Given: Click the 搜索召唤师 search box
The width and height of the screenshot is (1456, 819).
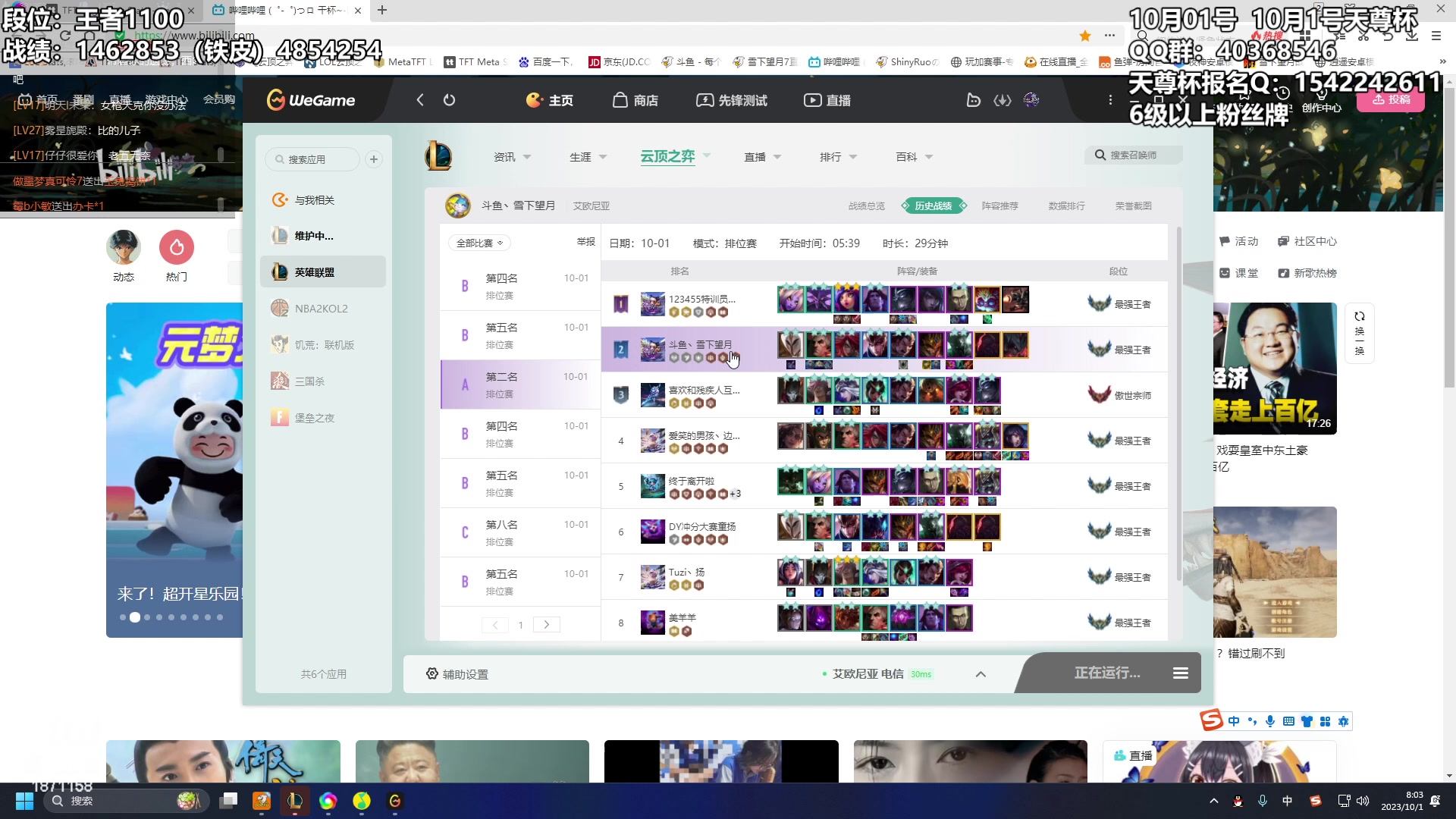Looking at the screenshot, I should click(1134, 155).
